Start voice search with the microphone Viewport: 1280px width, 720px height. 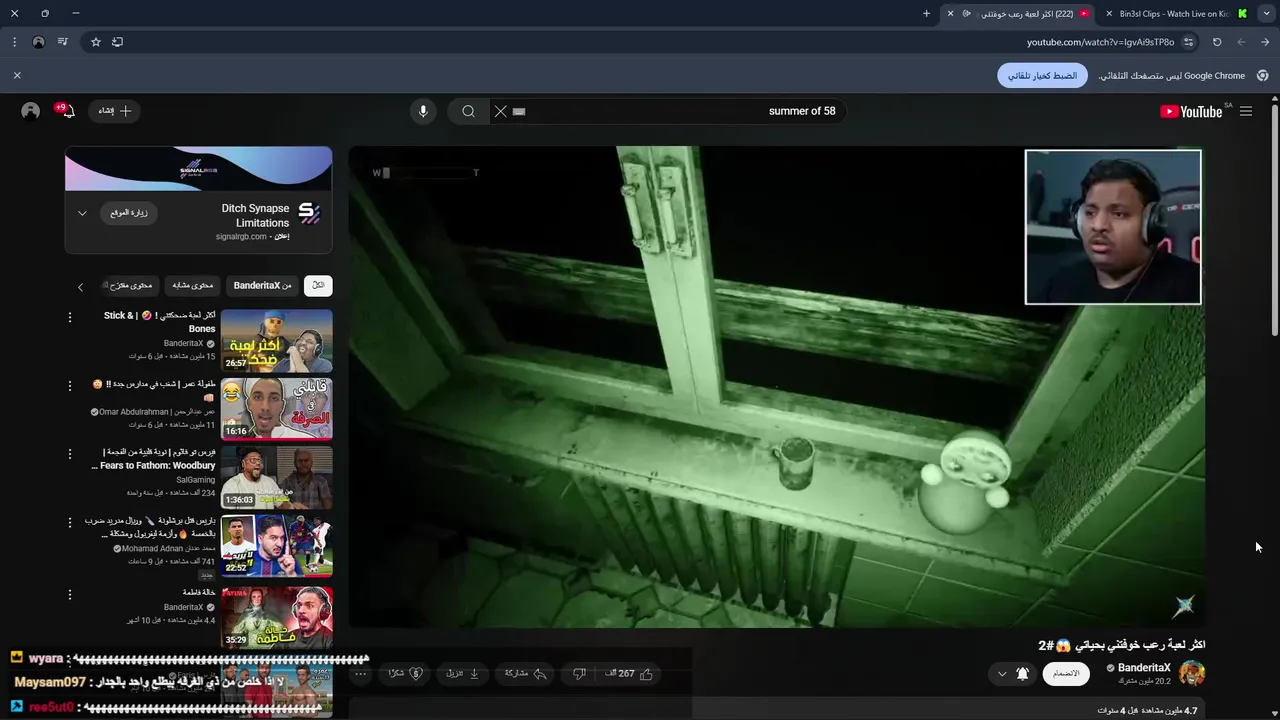coord(423,111)
